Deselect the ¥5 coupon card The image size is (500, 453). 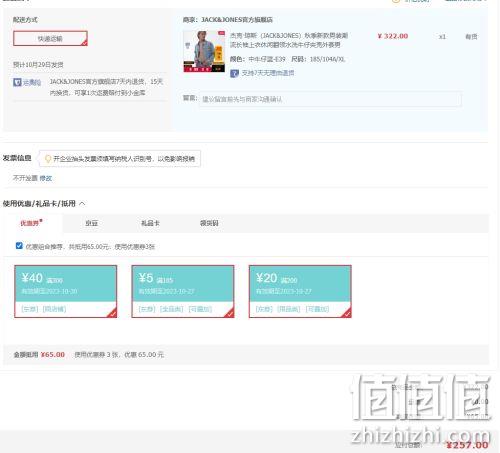coord(183,291)
